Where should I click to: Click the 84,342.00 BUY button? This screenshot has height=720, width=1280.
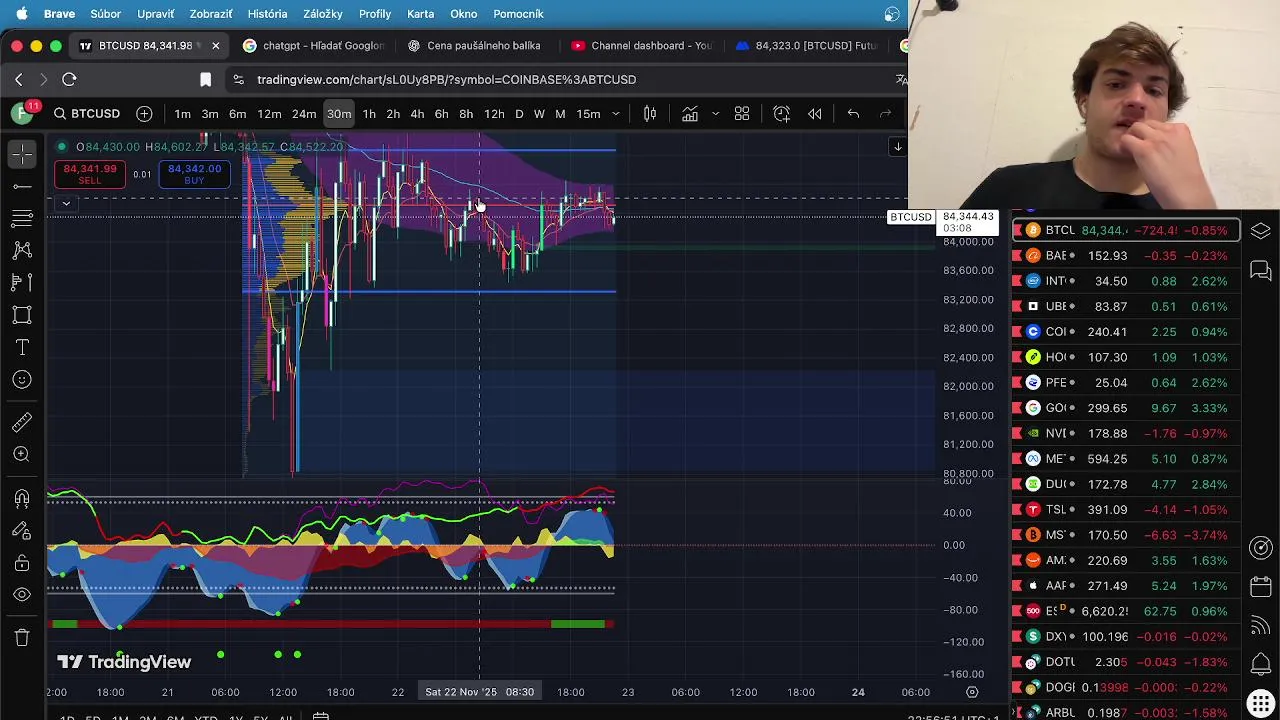[194, 174]
